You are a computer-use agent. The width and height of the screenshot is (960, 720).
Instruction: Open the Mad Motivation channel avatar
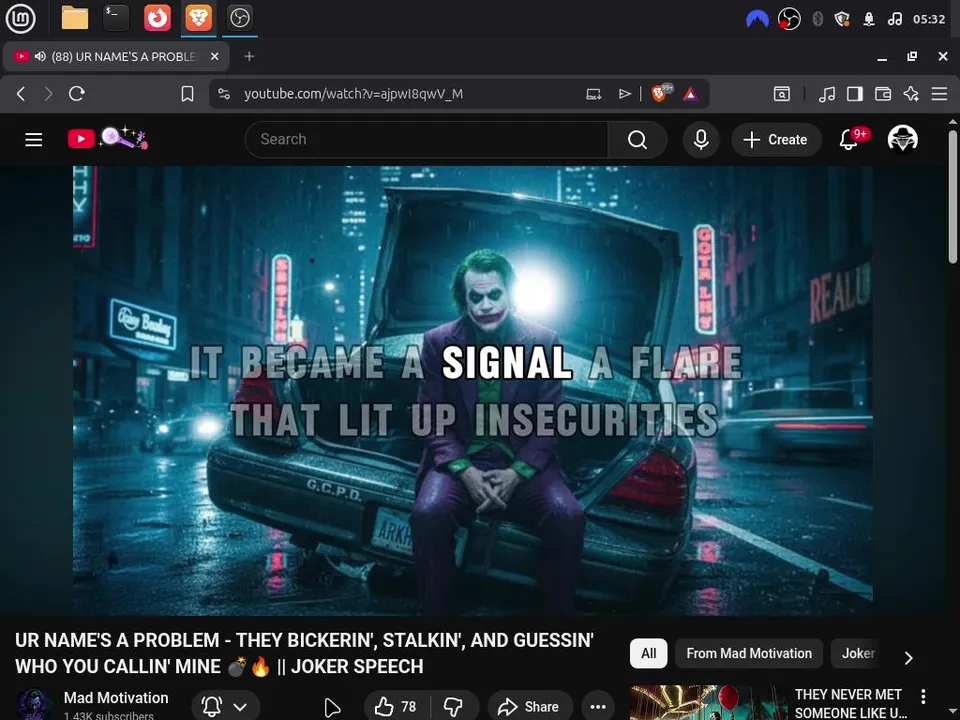[x=34, y=705]
